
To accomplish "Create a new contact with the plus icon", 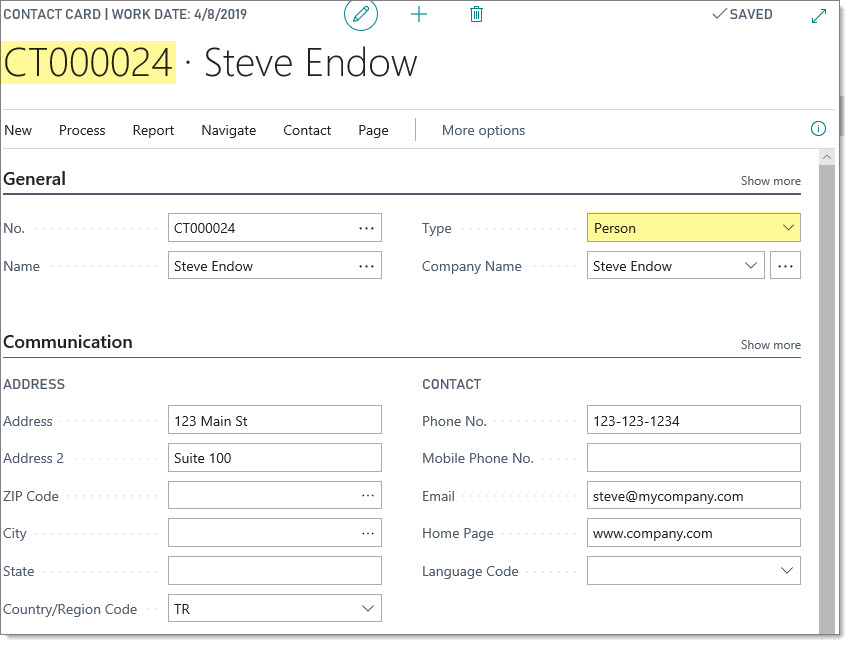I will tap(418, 15).
